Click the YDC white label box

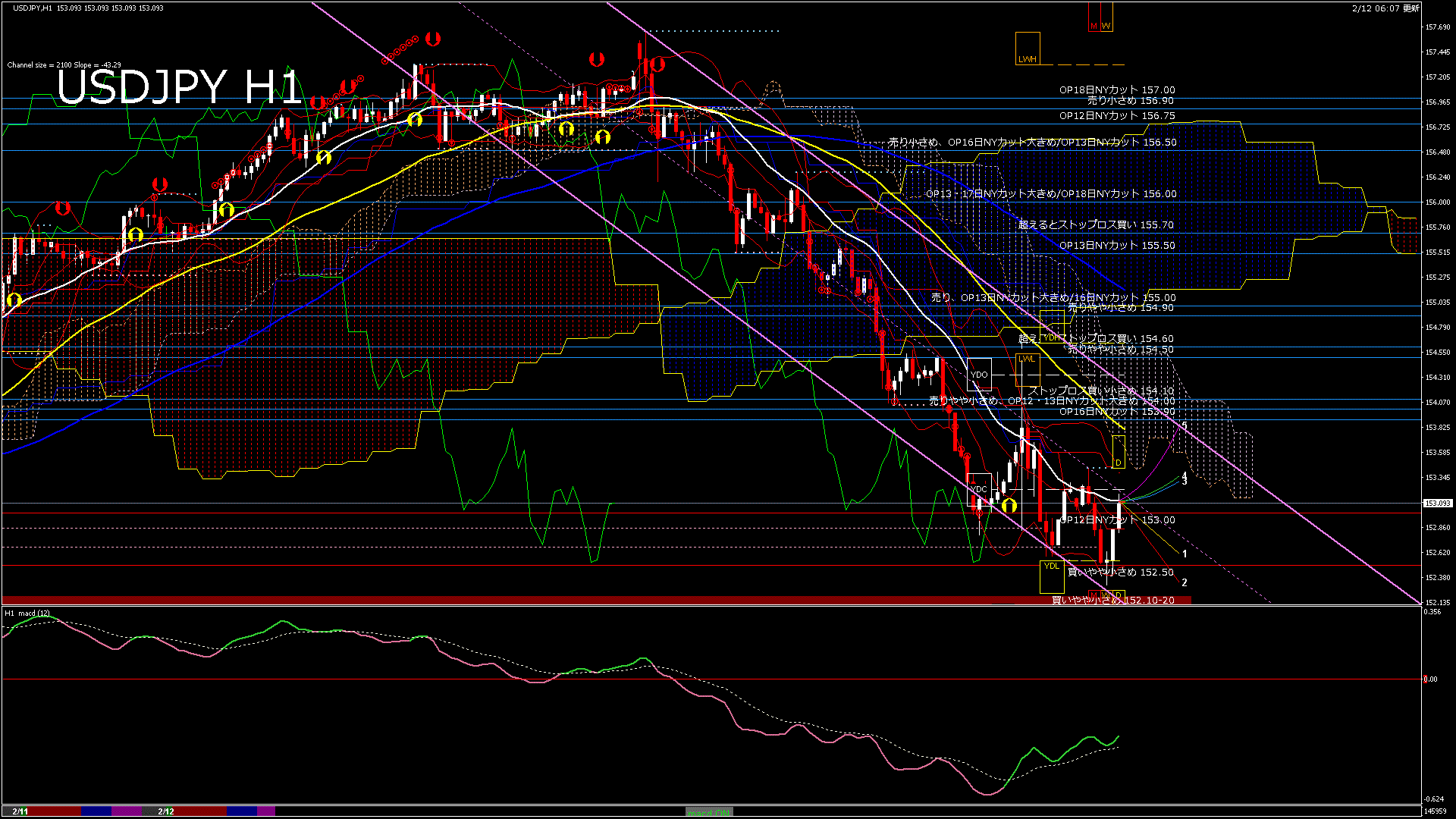979,489
